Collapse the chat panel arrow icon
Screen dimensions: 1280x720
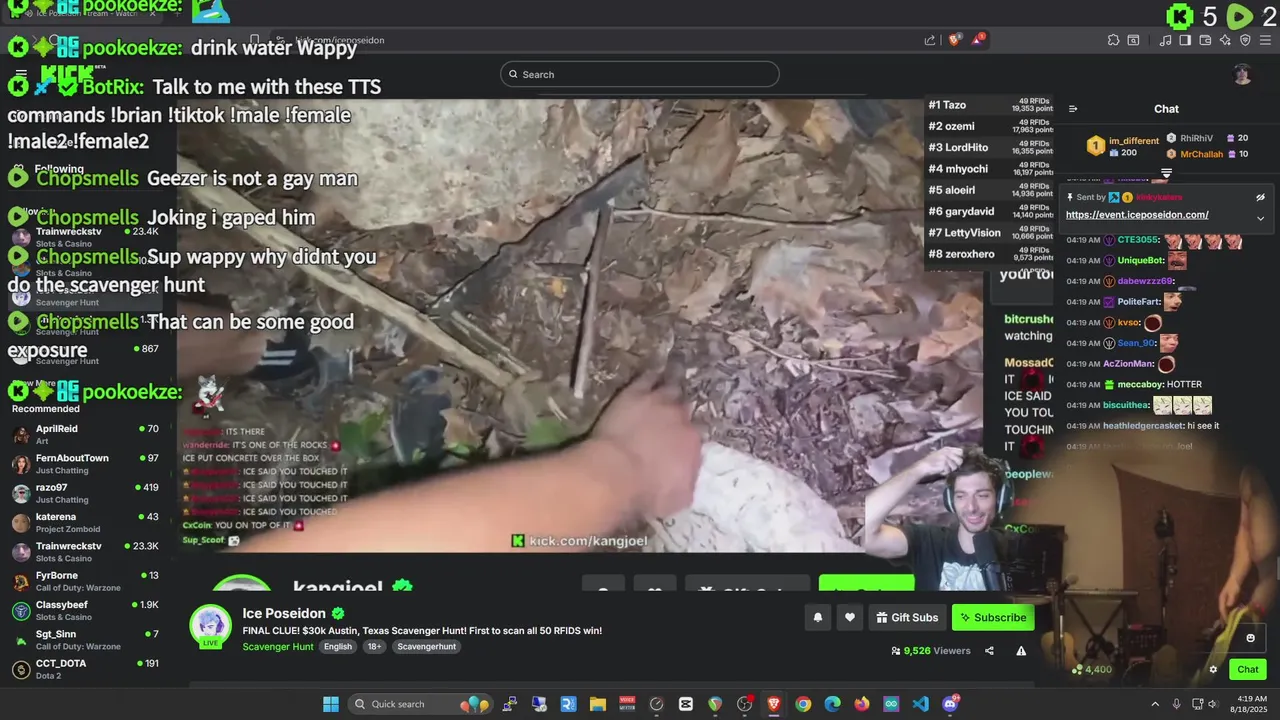click(x=1073, y=109)
